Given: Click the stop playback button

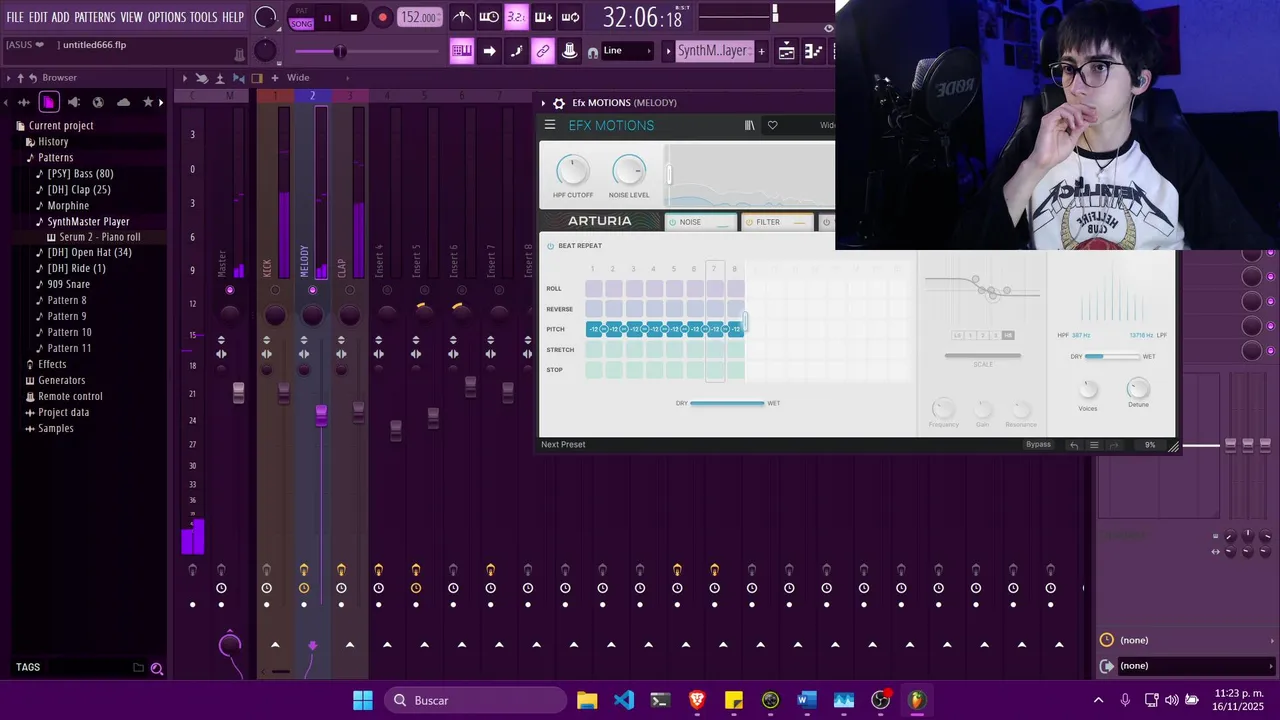Looking at the screenshot, I should (353, 17).
